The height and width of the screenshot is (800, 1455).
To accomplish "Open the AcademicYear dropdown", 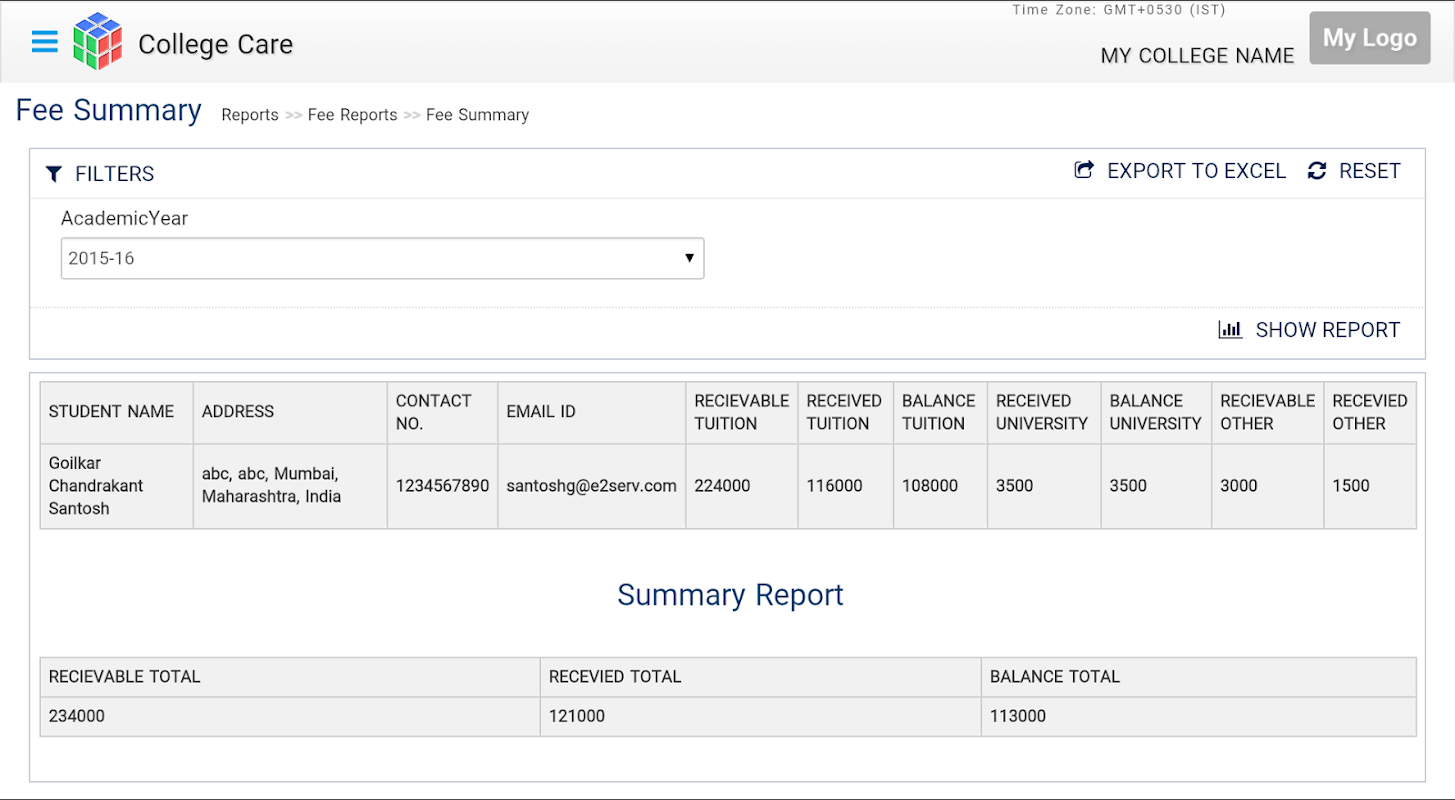I will click(x=382, y=258).
